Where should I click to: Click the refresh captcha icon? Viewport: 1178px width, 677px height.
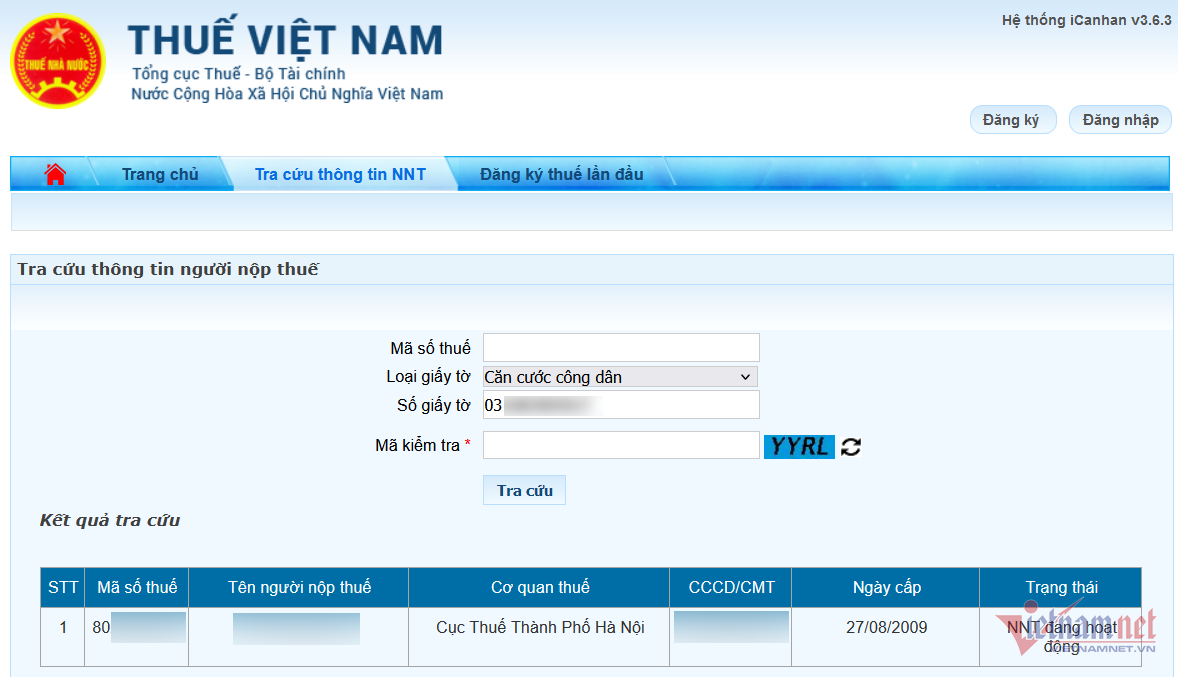851,447
